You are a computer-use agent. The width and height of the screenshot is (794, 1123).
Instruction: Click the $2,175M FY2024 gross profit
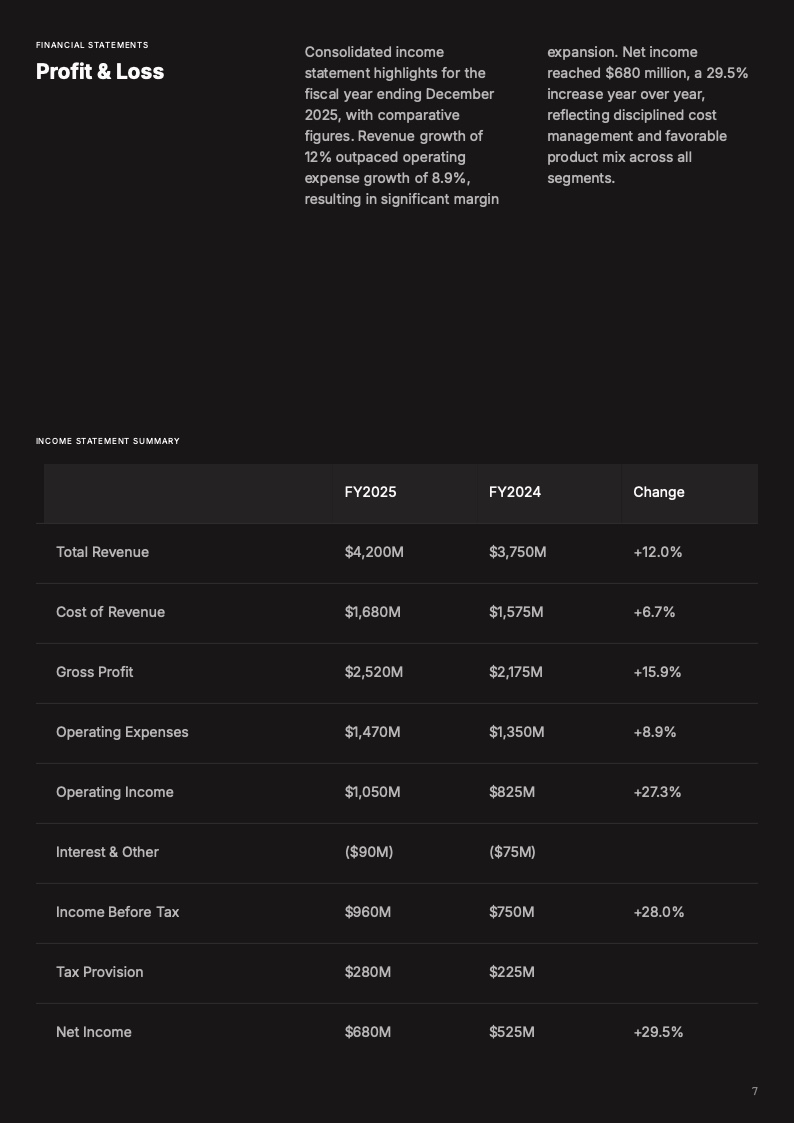515,672
